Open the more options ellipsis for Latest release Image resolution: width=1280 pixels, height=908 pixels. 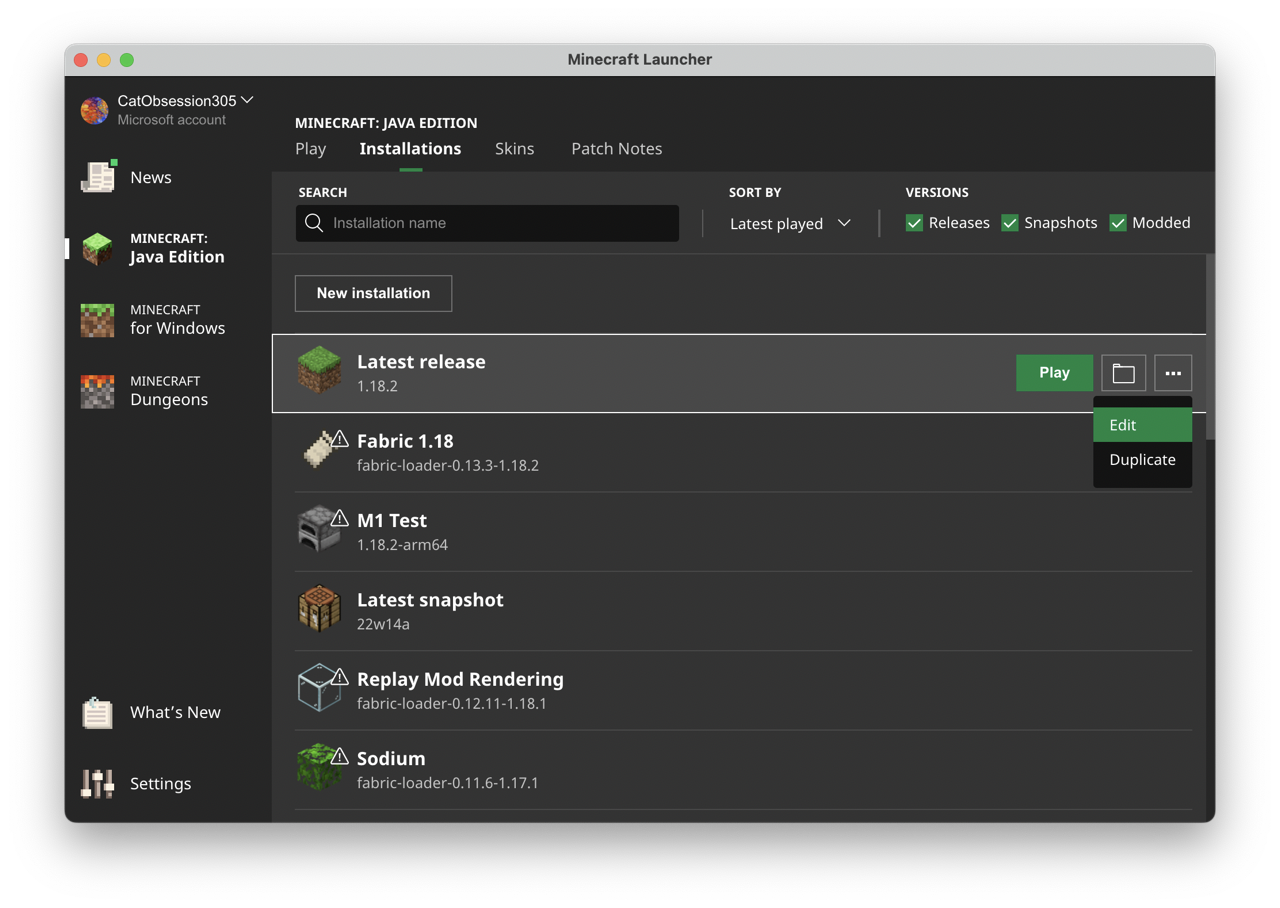(1172, 372)
